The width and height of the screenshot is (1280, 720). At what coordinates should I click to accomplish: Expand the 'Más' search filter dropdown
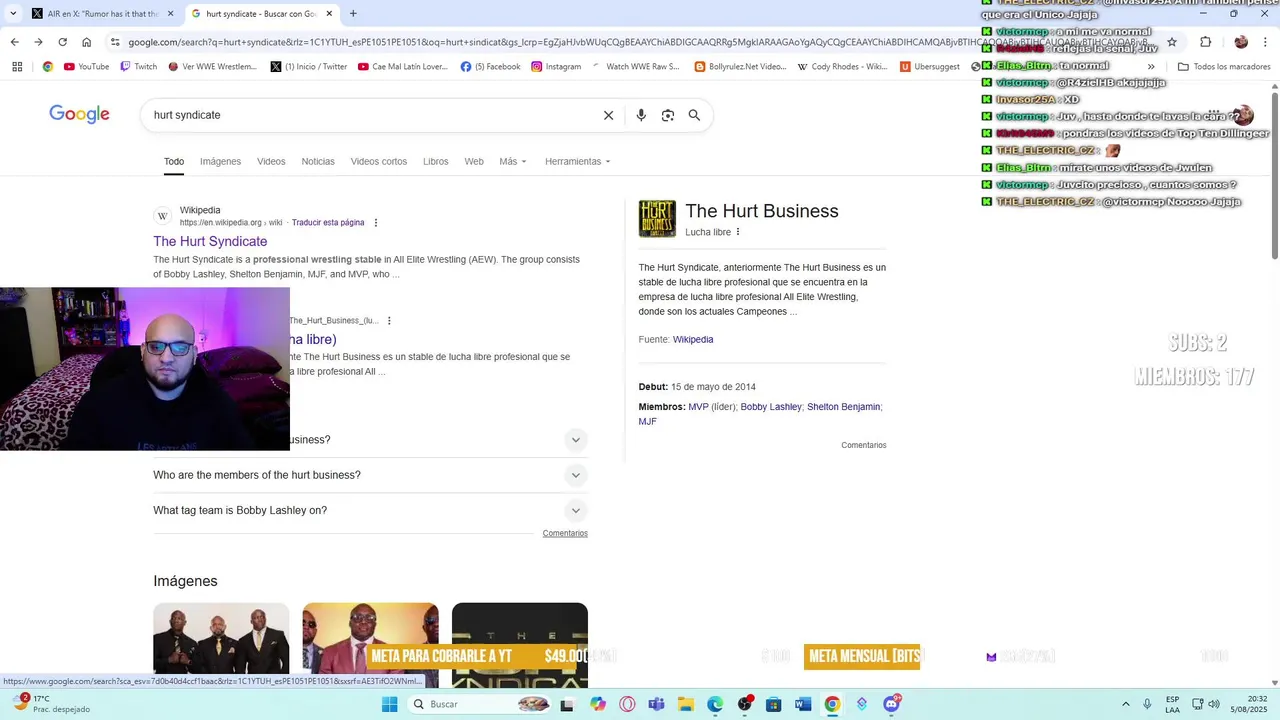tap(513, 161)
